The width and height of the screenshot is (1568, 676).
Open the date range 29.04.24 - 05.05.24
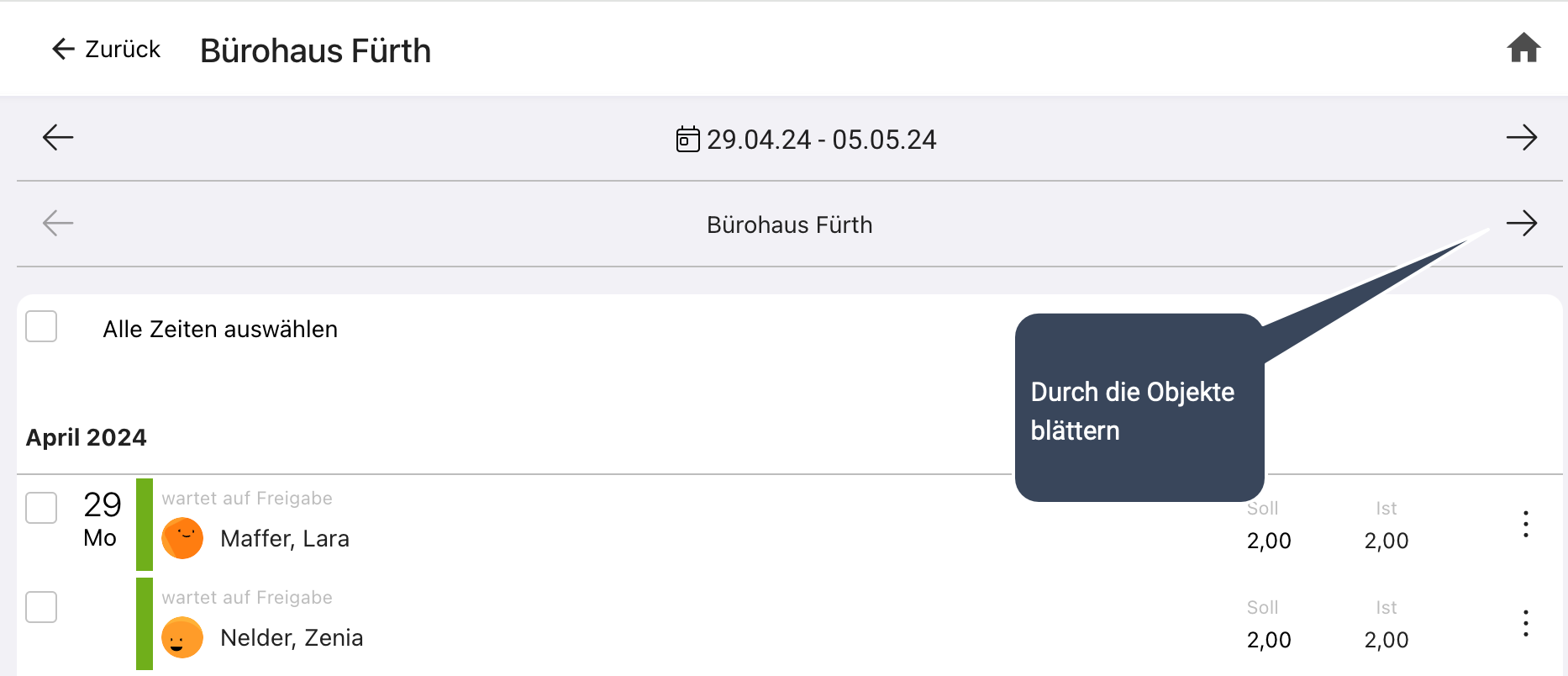coord(821,140)
